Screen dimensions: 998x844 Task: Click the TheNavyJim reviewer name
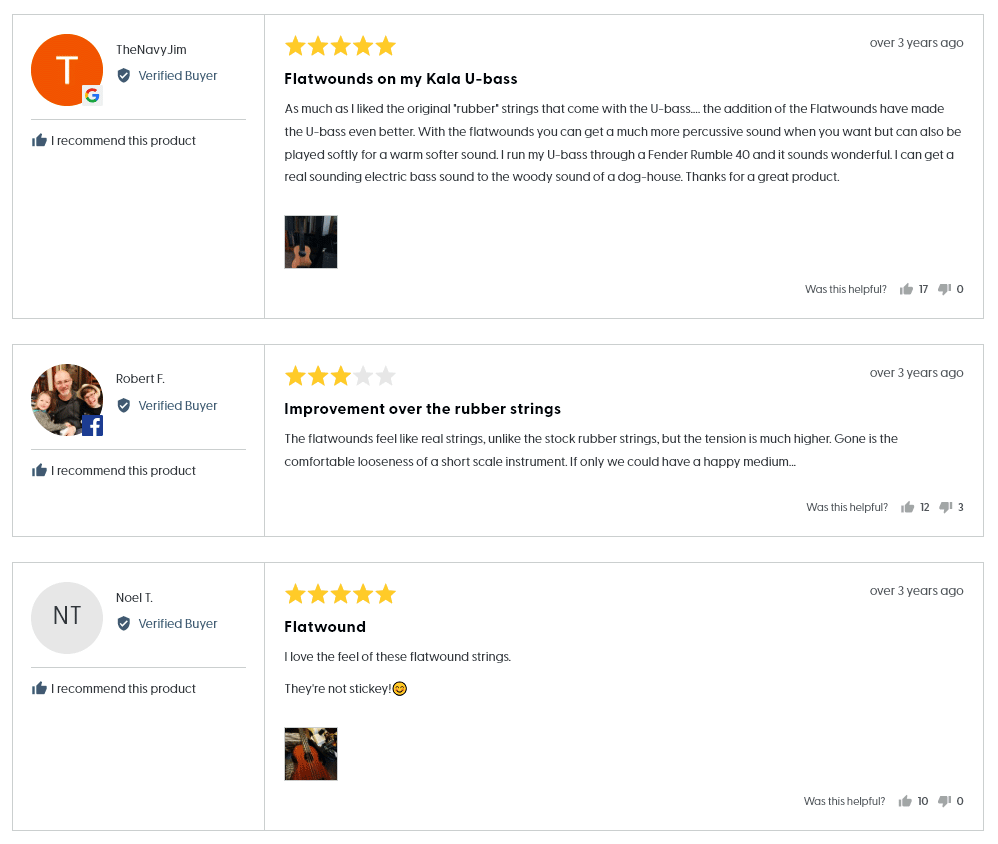(x=151, y=50)
